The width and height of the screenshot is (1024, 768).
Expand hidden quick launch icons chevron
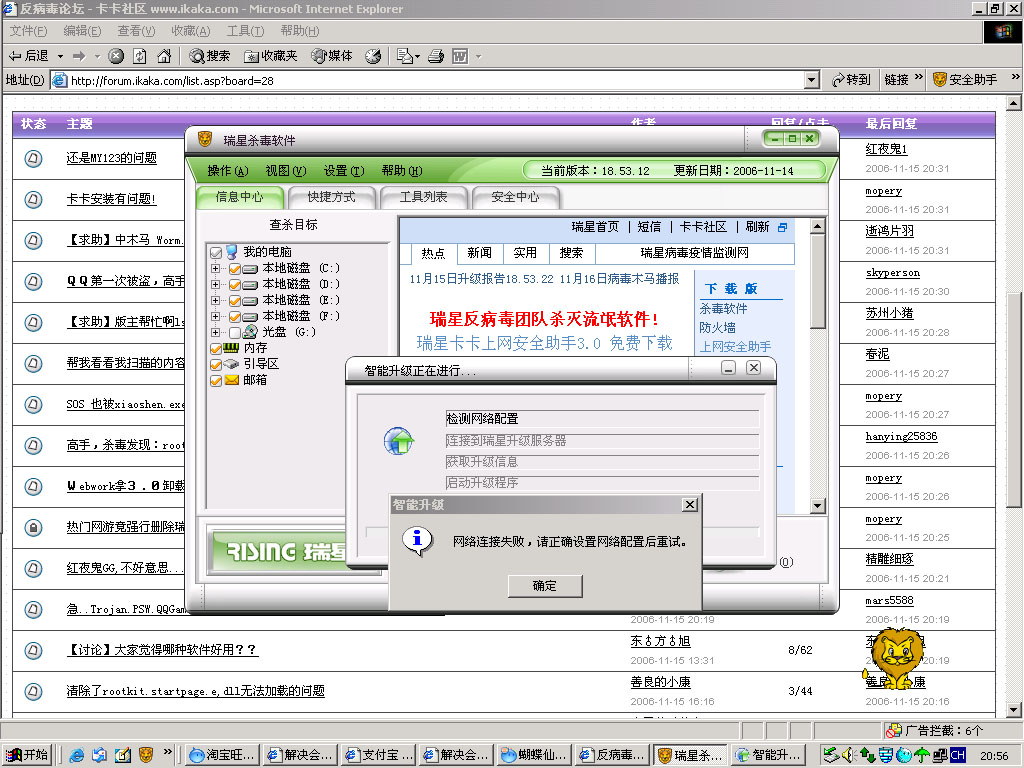tap(168, 752)
